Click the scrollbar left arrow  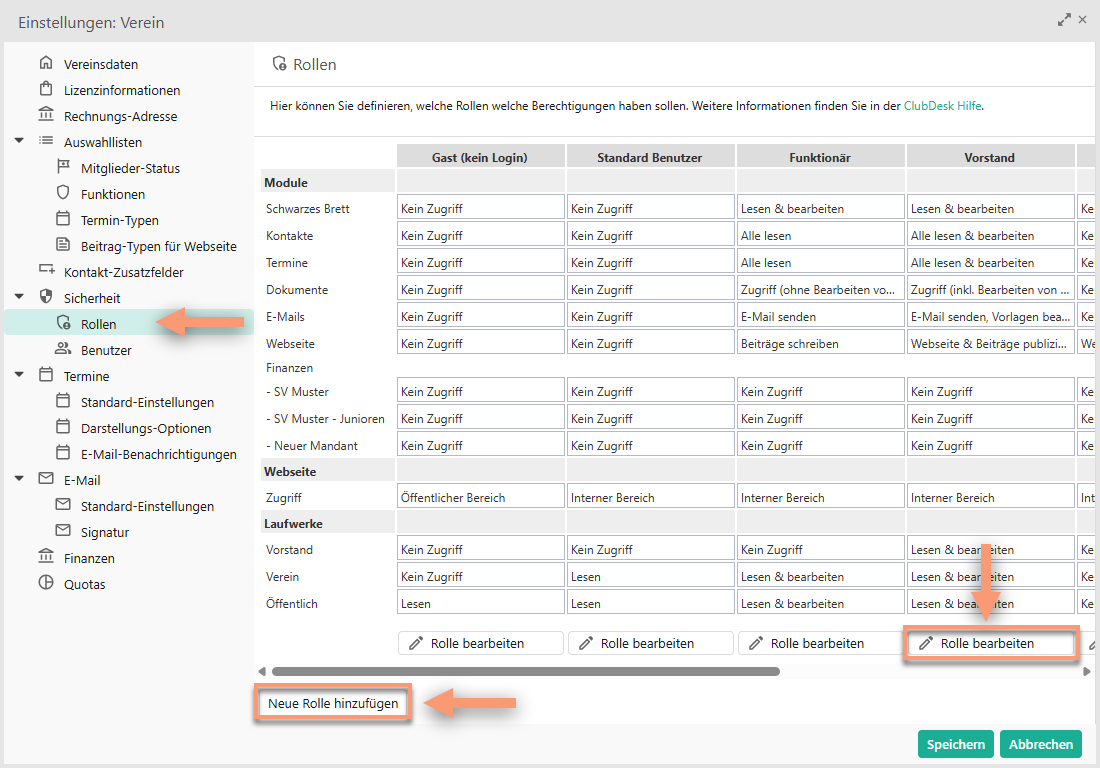pos(262,671)
